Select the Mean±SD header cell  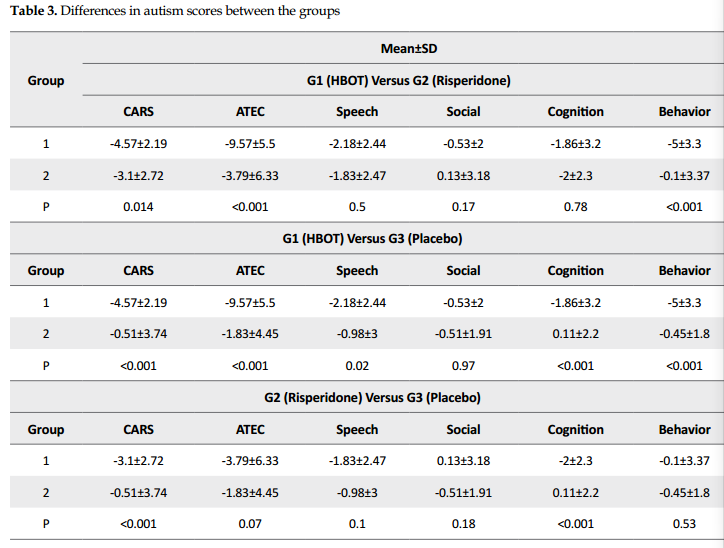point(409,48)
